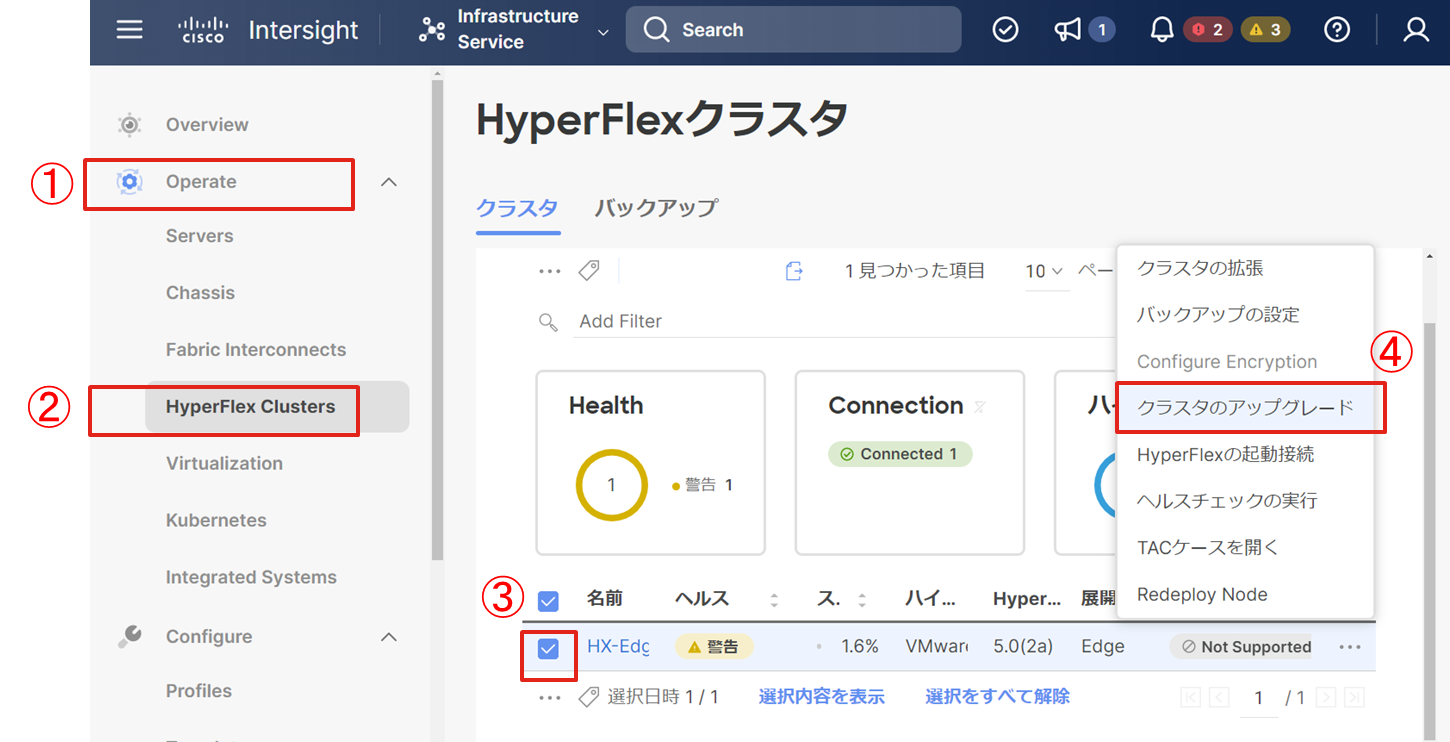Click the Connected 1 status badge

click(900, 454)
